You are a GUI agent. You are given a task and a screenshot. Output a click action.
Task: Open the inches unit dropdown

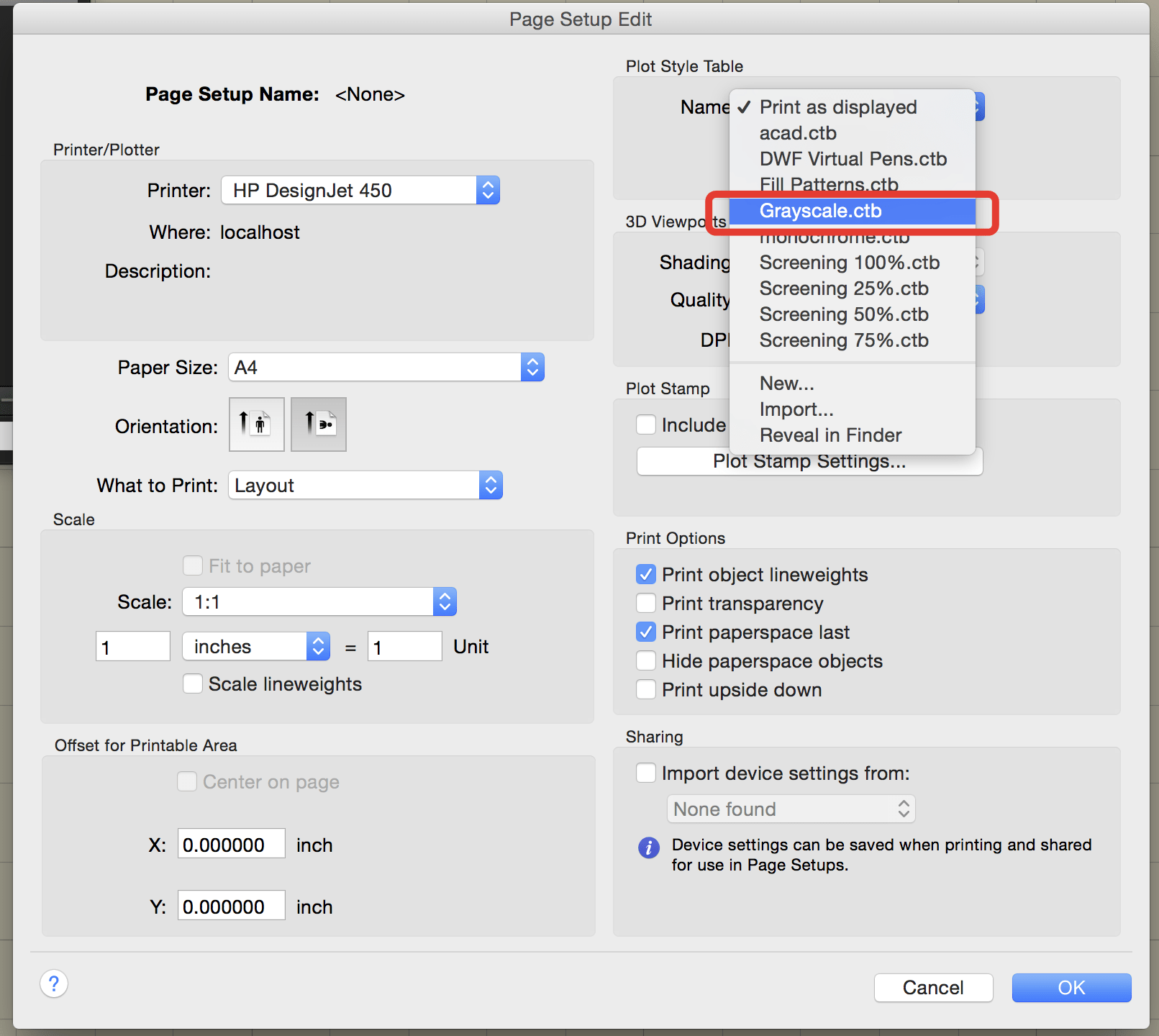coord(256,646)
